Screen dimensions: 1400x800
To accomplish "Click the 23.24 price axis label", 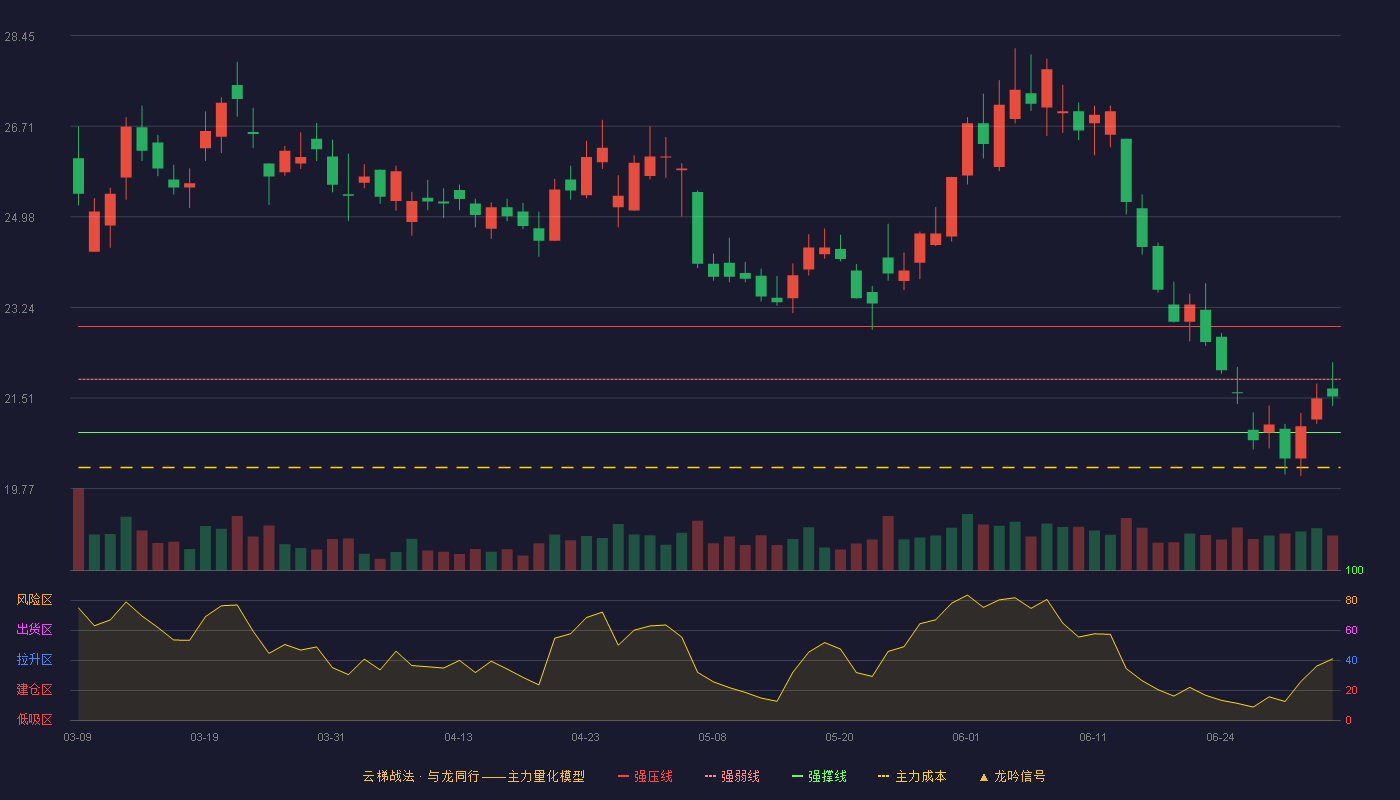I will (19, 309).
